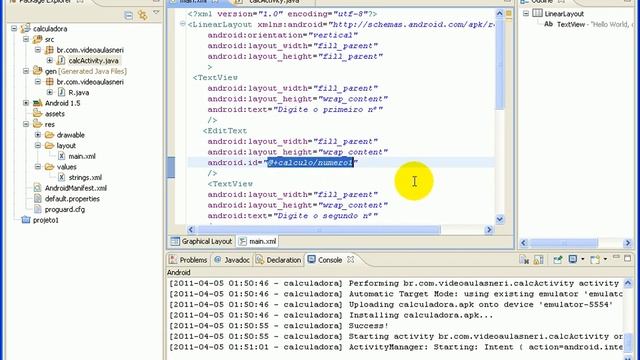Click the highlighted "@+calculo/numero1" value in the editor

coord(310,162)
